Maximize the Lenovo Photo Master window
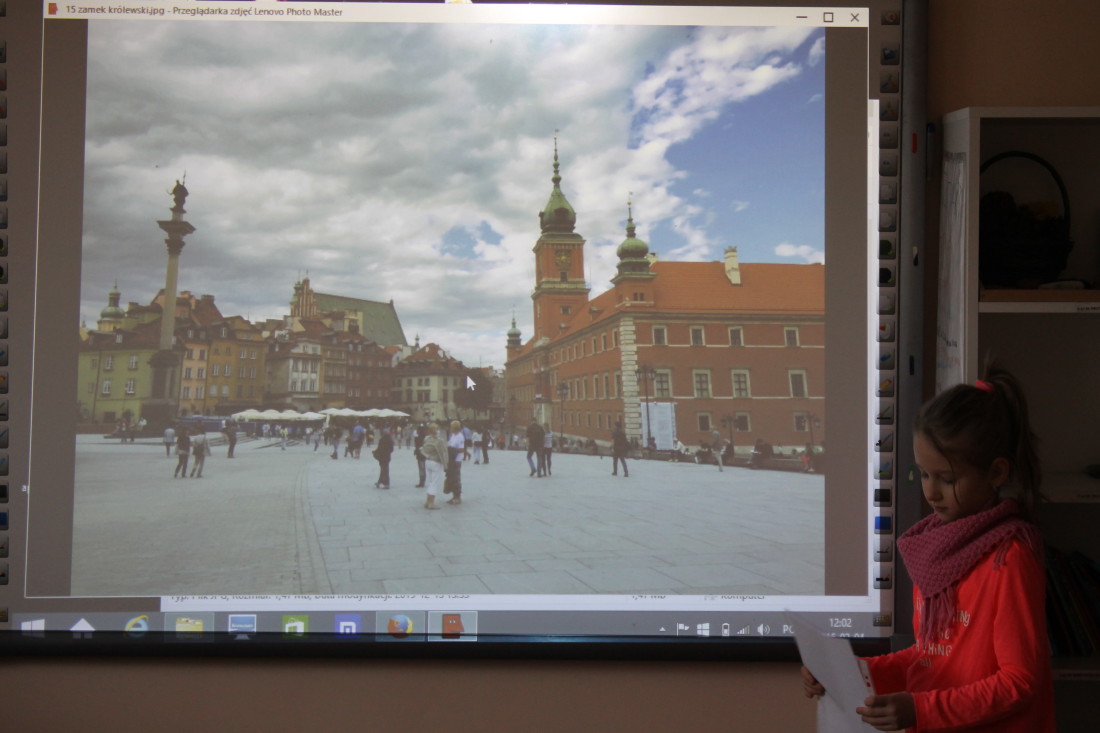Screen dimensions: 1100x733 coord(829,17)
